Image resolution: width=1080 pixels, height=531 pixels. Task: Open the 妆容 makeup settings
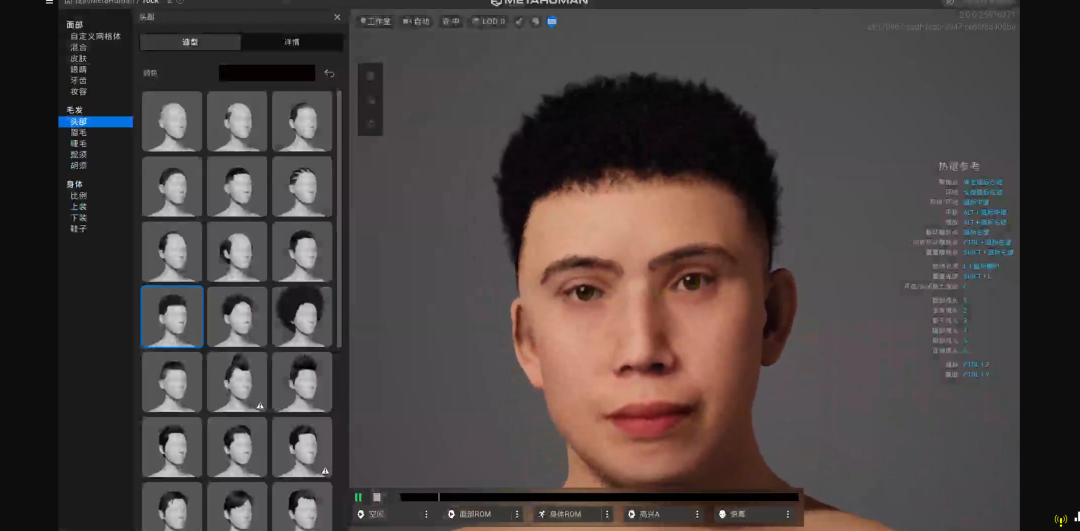[x=79, y=91]
